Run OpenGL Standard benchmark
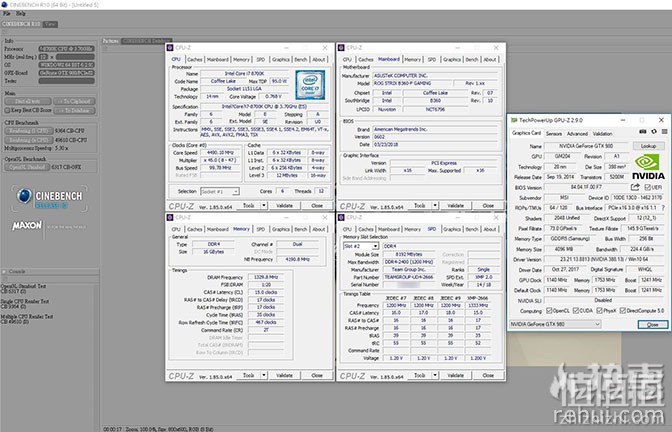 coord(27,167)
